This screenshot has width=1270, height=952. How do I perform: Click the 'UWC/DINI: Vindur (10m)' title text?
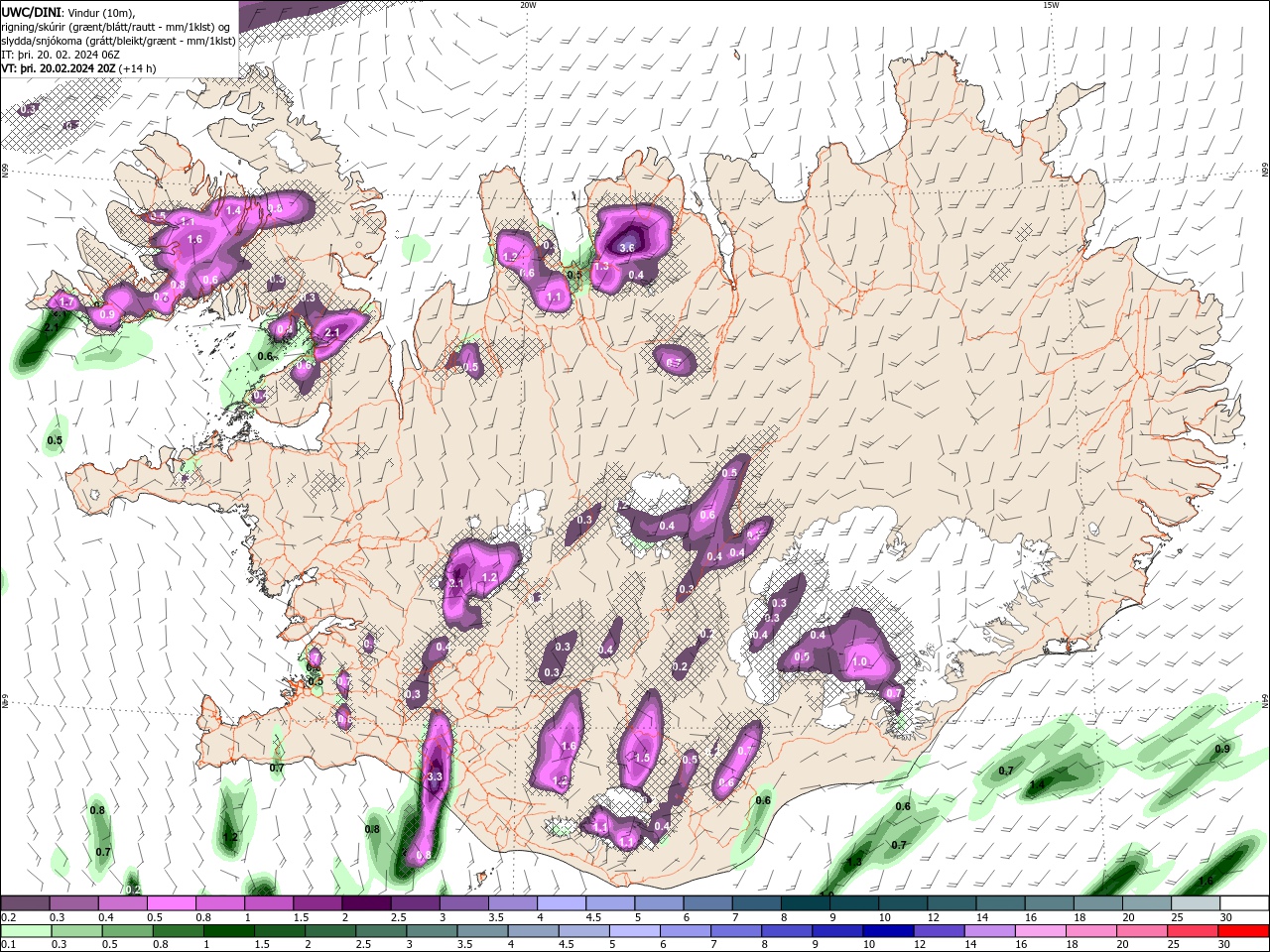point(68,11)
